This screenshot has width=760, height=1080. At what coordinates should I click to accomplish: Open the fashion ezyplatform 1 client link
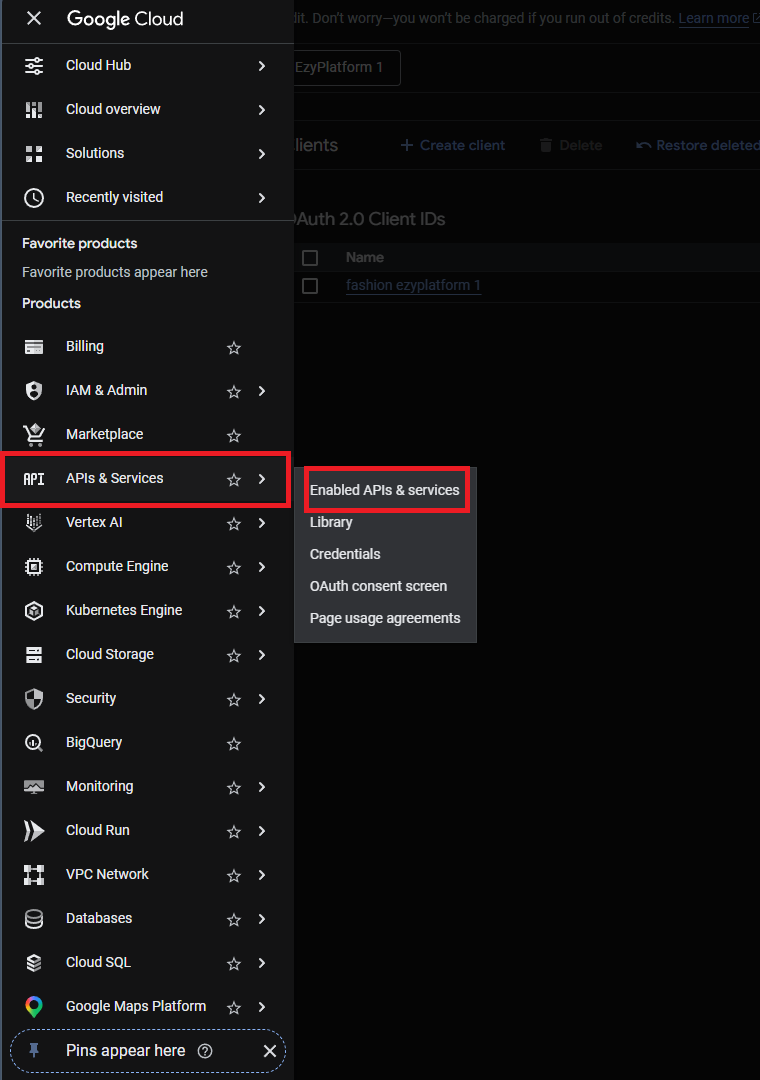(x=413, y=286)
